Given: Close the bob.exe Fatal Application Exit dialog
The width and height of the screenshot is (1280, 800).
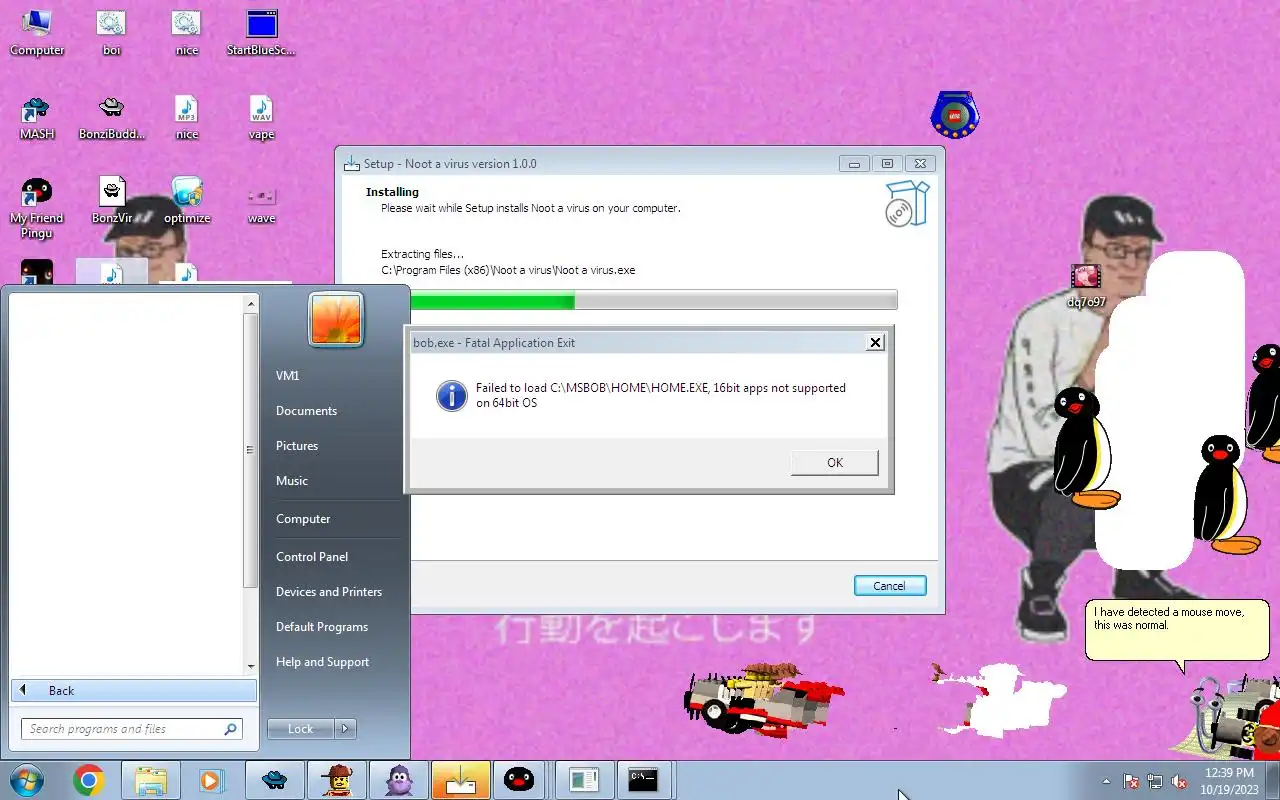Looking at the screenshot, I should (x=875, y=342).
